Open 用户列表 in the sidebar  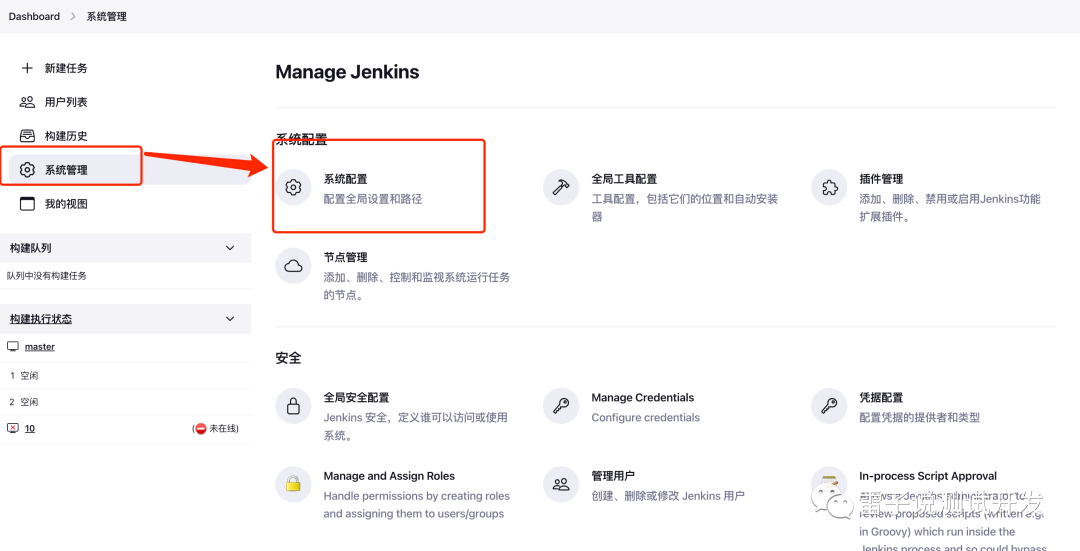[66, 102]
